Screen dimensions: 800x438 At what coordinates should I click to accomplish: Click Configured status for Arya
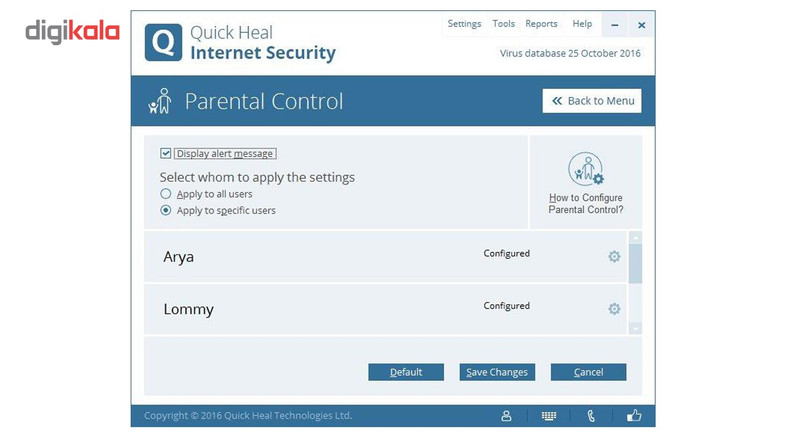[507, 254]
